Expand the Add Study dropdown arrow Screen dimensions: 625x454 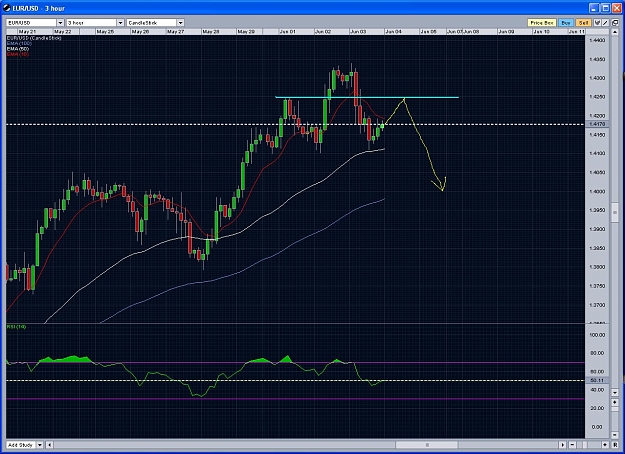(x=40, y=445)
